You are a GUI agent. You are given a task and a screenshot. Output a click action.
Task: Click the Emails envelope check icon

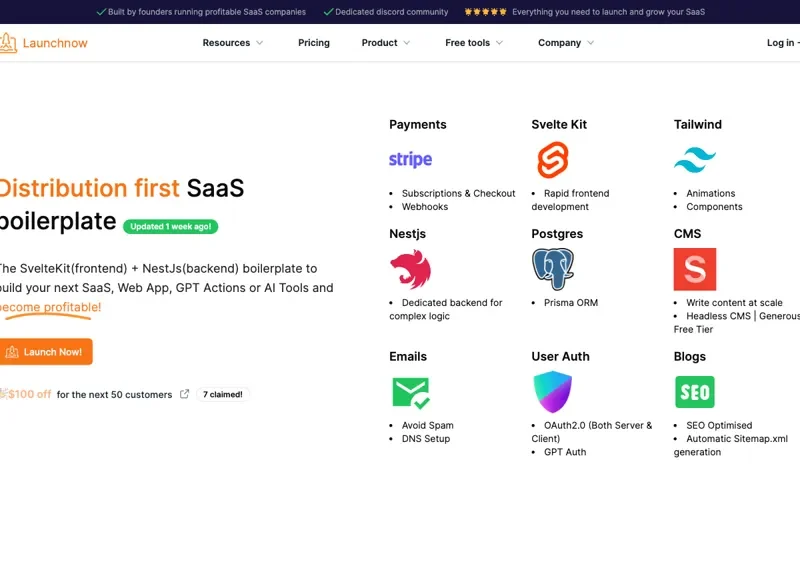pyautogui.click(x=411, y=392)
